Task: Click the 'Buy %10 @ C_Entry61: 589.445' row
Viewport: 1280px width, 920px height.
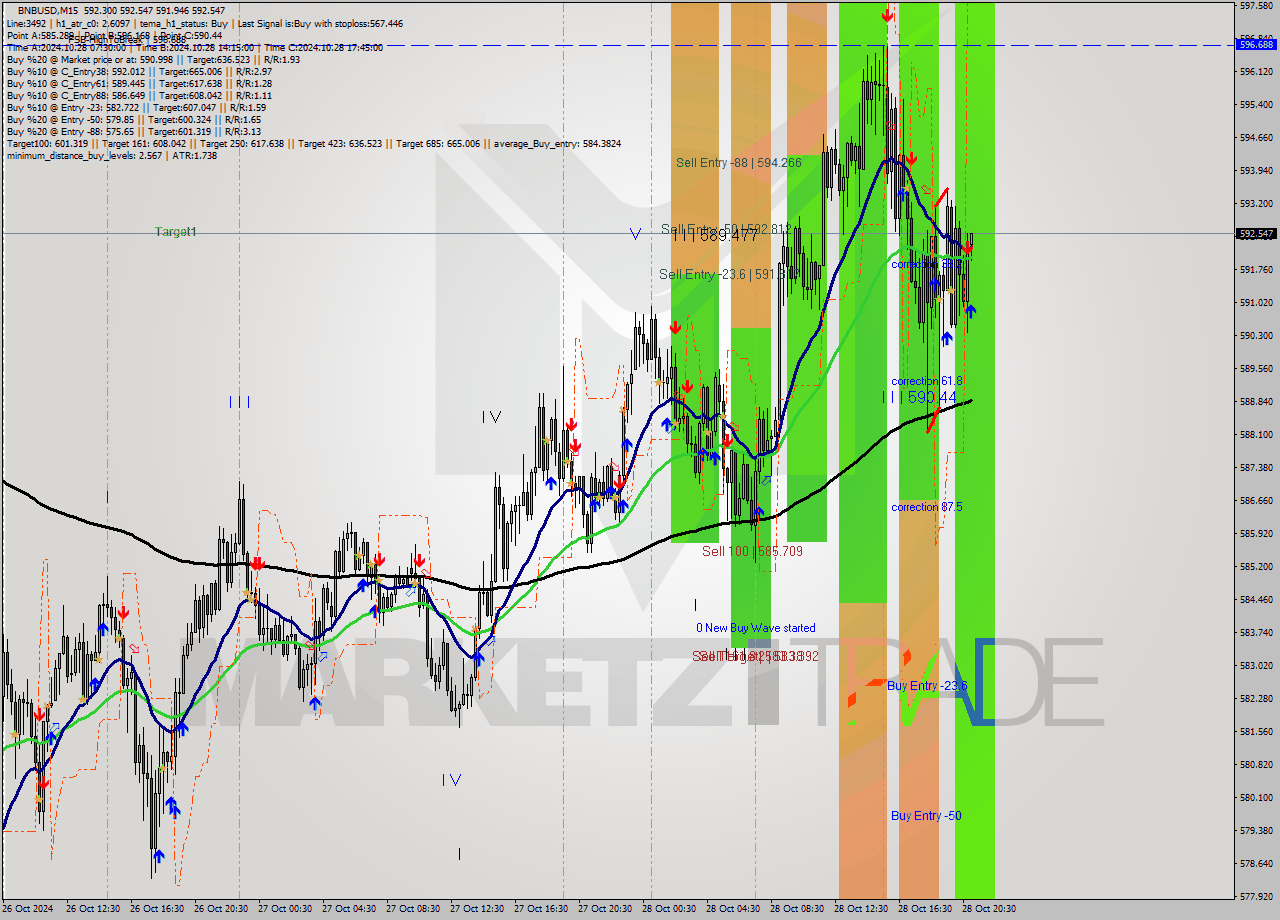Action: pos(139,83)
